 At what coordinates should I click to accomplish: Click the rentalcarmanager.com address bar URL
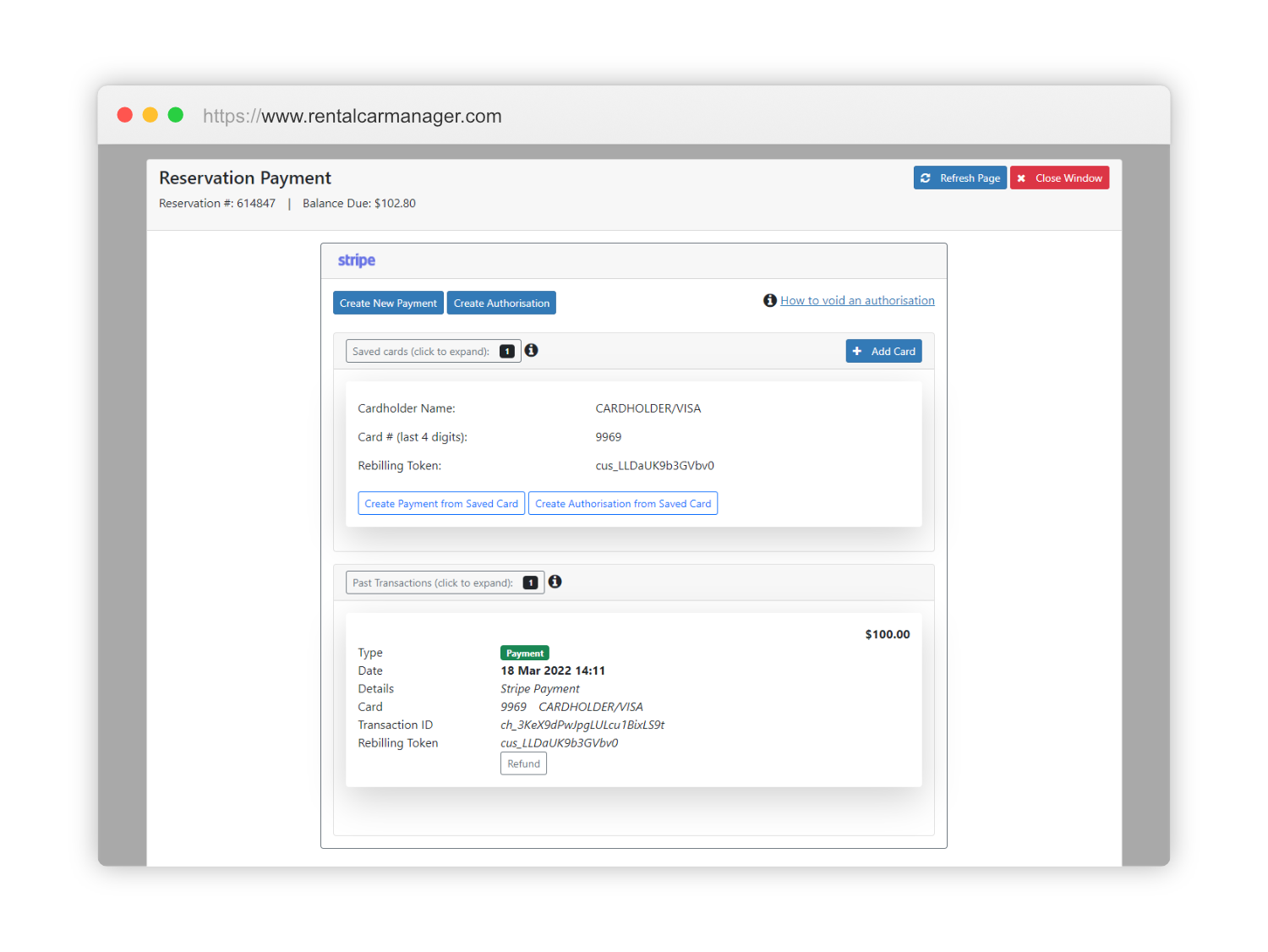pos(353,117)
